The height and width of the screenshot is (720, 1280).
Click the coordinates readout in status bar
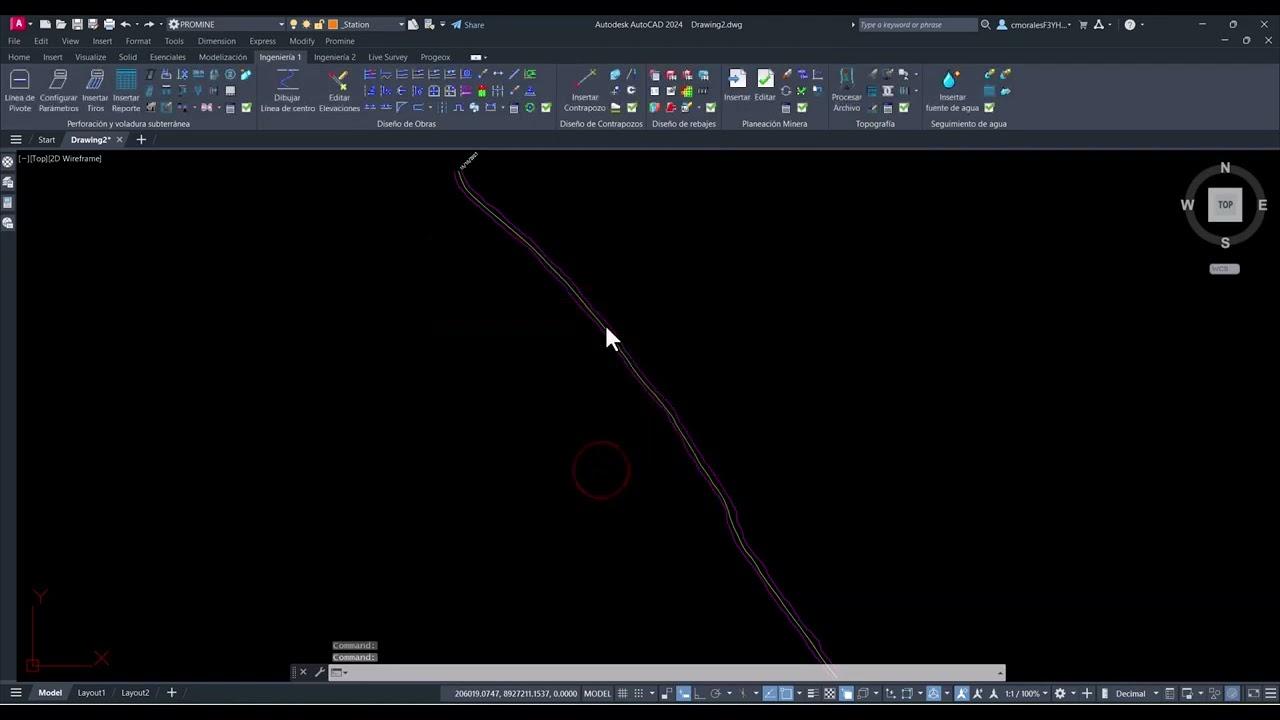(x=516, y=693)
